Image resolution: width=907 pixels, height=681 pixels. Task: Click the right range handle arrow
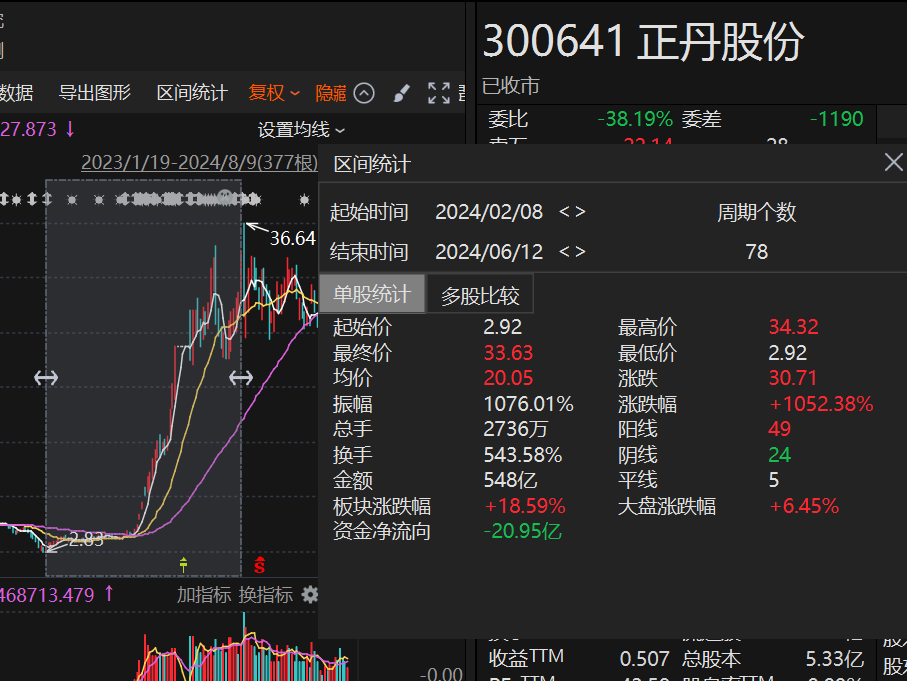tap(241, 378)
